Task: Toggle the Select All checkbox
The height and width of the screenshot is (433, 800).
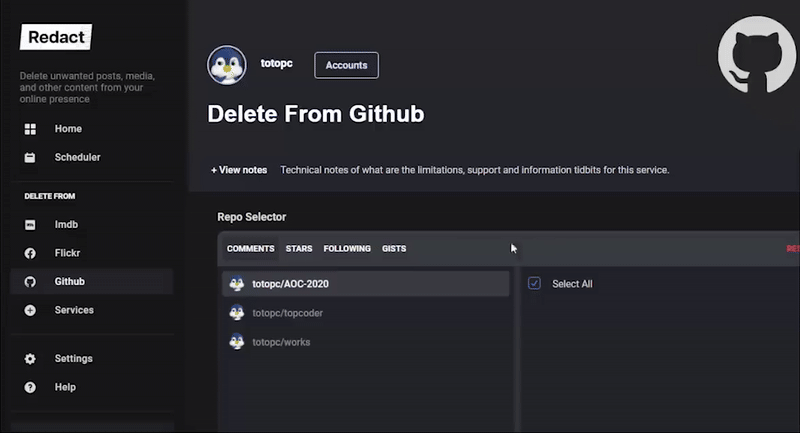Action: pos(534,283)
